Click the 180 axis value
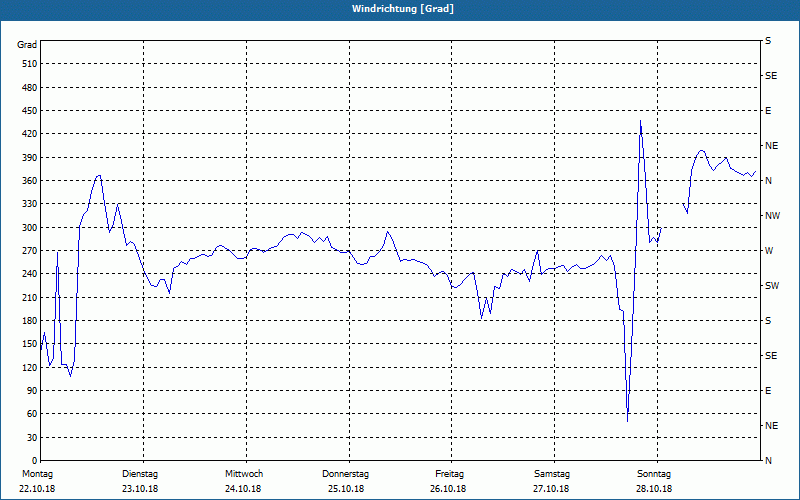This screenshot has height=500, width=800. click(29, 321)
